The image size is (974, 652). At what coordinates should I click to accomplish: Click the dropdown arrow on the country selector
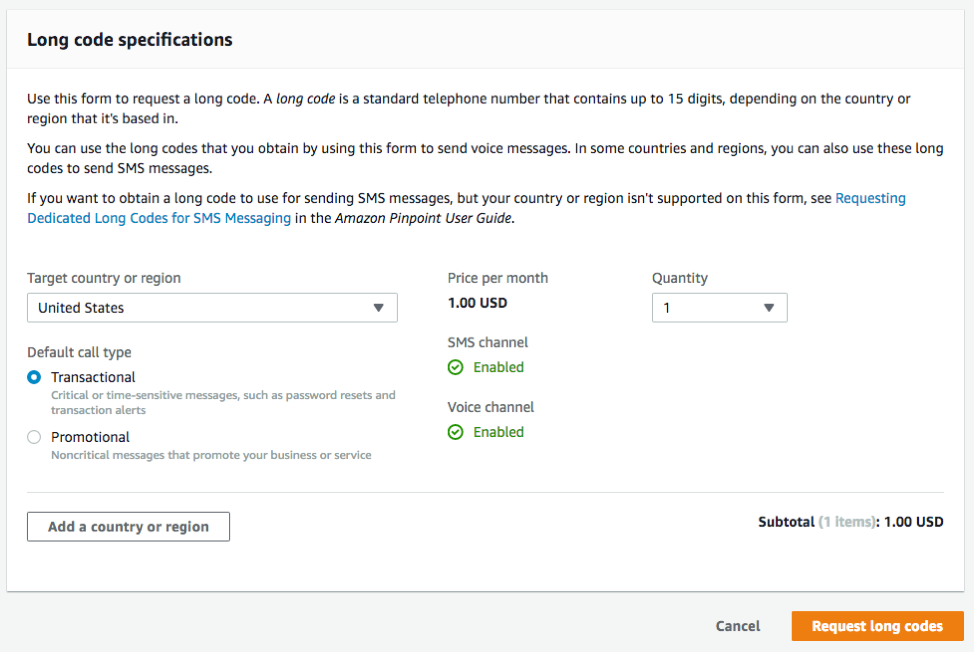[380, 307]
